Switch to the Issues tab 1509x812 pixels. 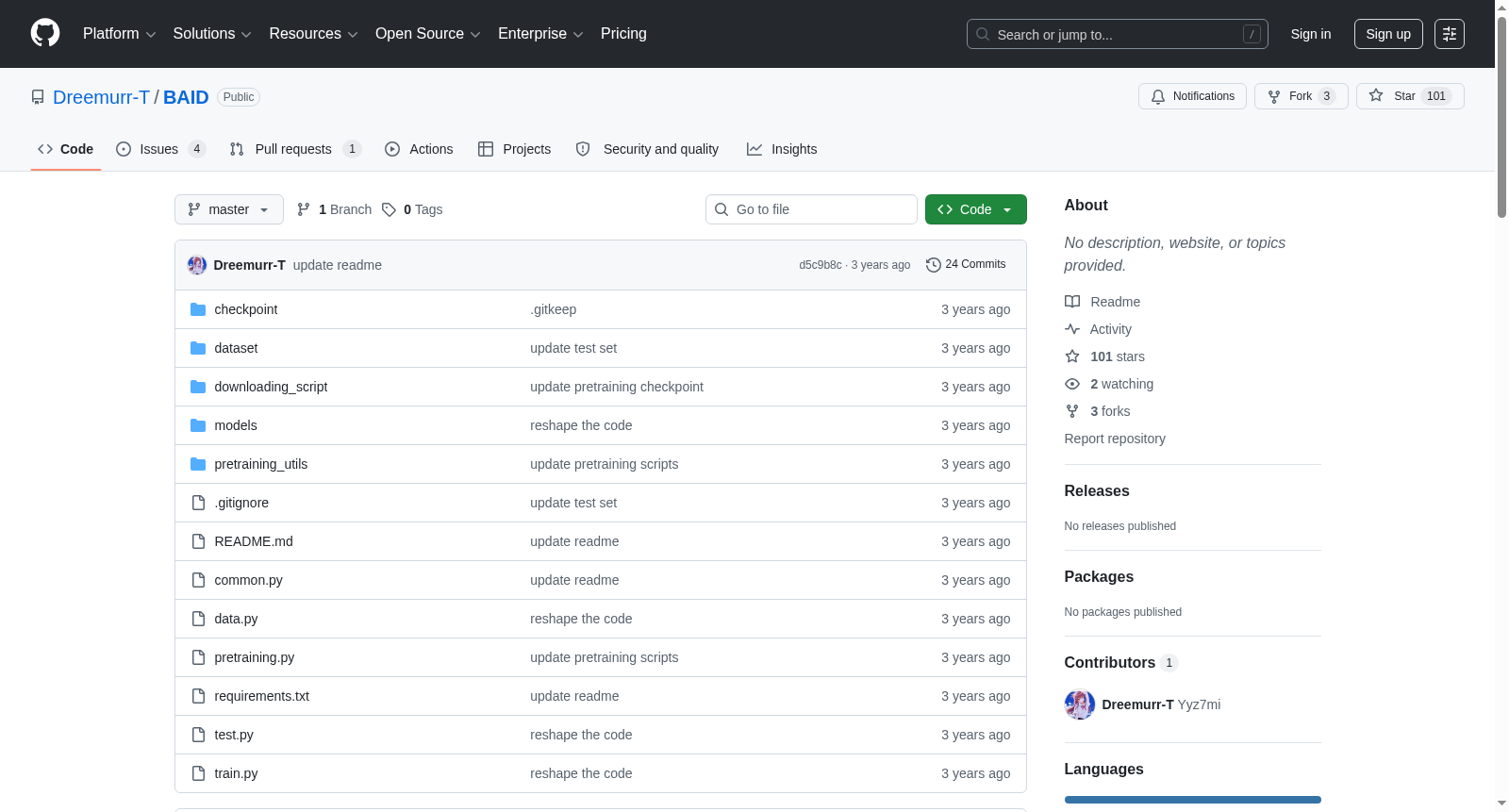[x=160, y=149]
